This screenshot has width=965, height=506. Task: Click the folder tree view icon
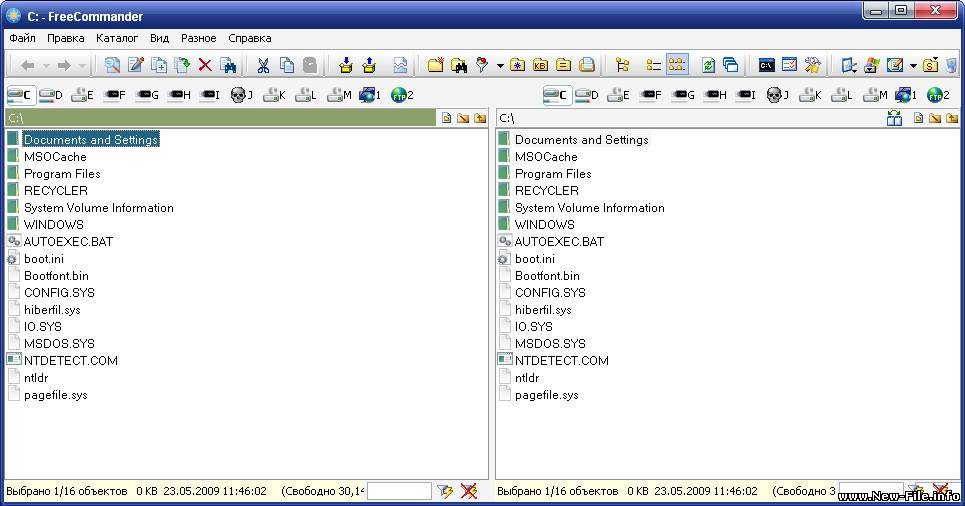pos(622,66)
